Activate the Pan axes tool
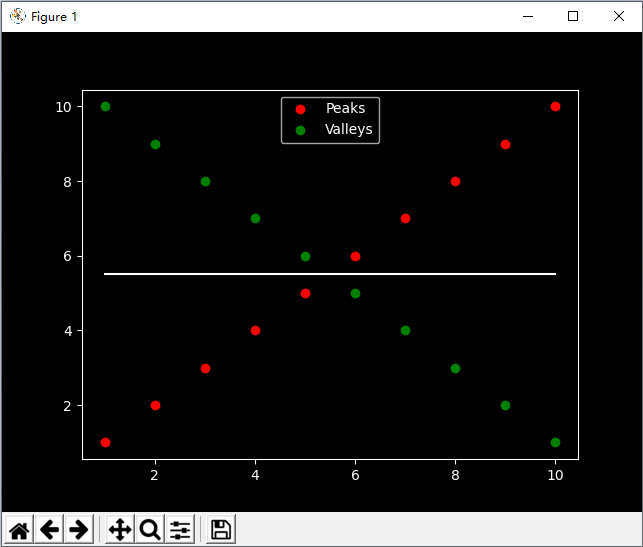The height and width of the screenshot is (547, 643). point(120,529)
